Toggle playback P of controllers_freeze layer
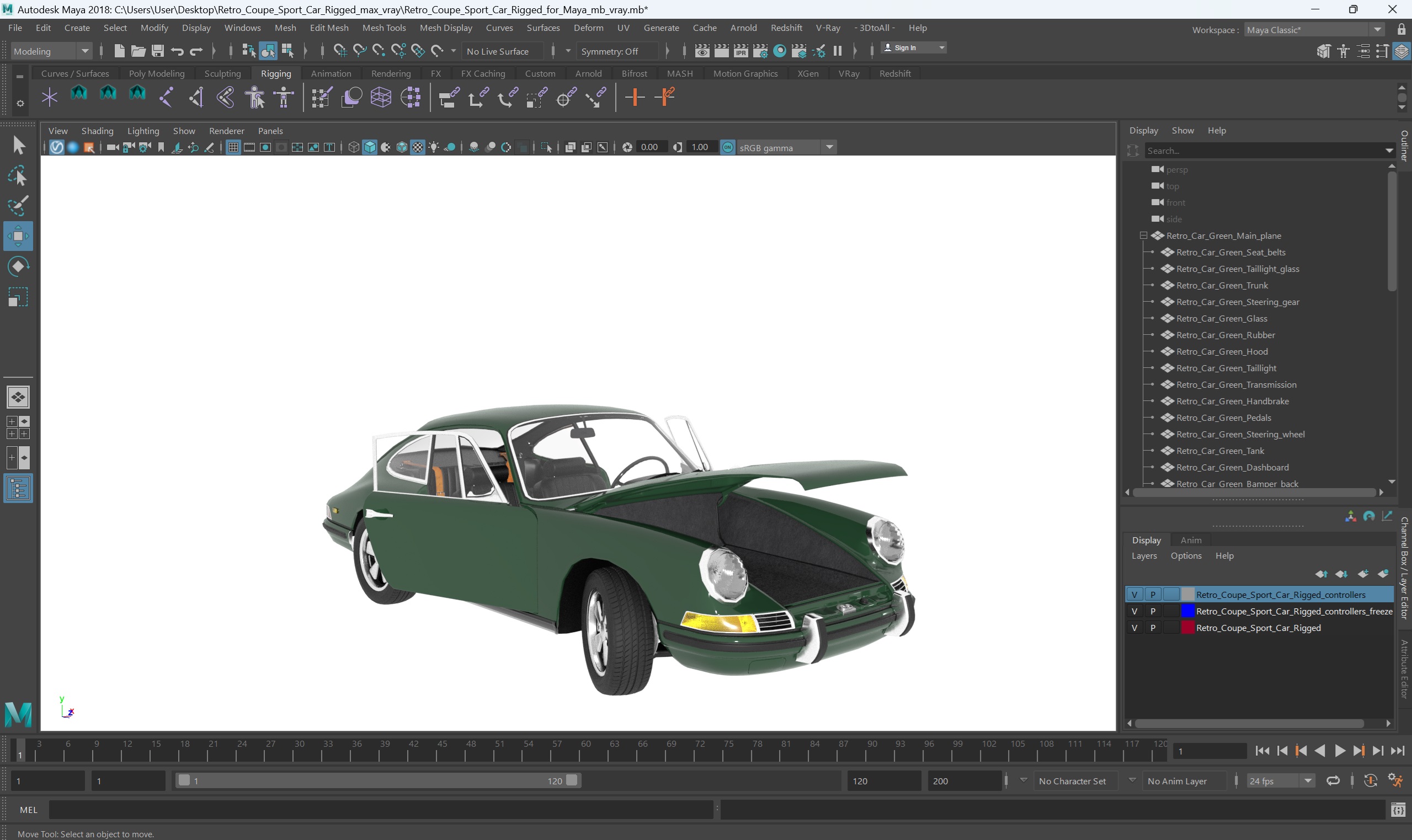1412x840 pixels. click(x=1153, y=611)
